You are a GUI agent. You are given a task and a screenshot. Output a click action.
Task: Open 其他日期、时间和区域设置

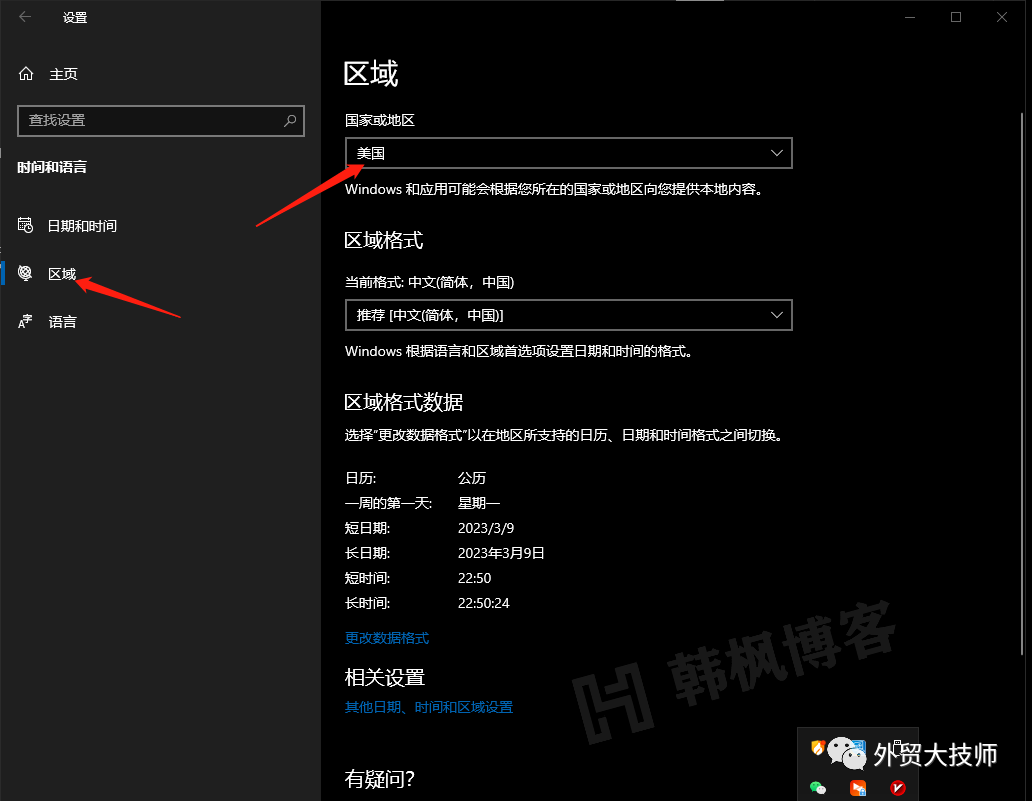click(x=429, y=705)
